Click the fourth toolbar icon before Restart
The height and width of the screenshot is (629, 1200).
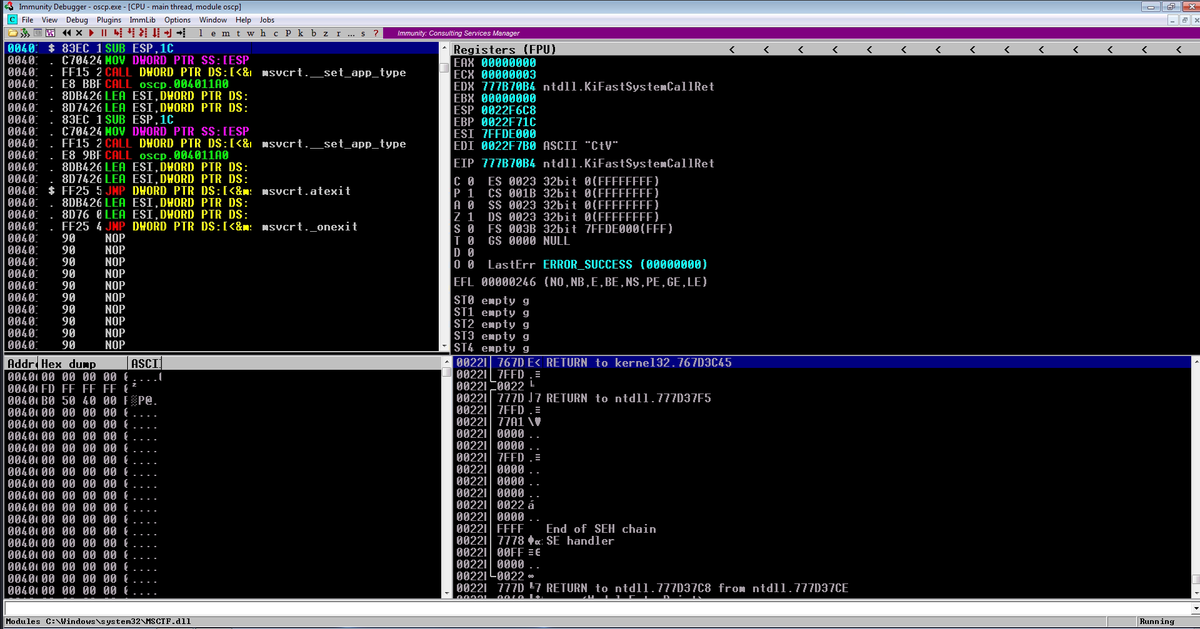tap(50, 33)
